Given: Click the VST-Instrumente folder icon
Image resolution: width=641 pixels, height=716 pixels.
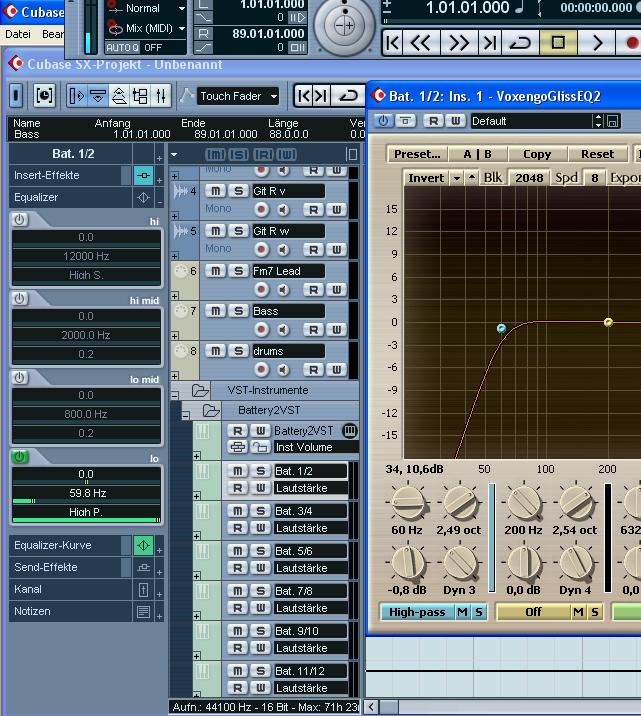Looking at the screenshot, I should pos(200,390).
